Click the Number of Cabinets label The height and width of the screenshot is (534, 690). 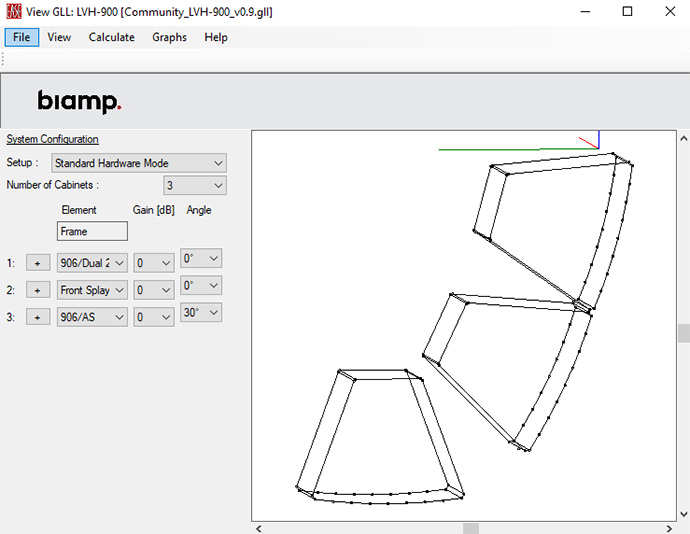click(52, 185)
